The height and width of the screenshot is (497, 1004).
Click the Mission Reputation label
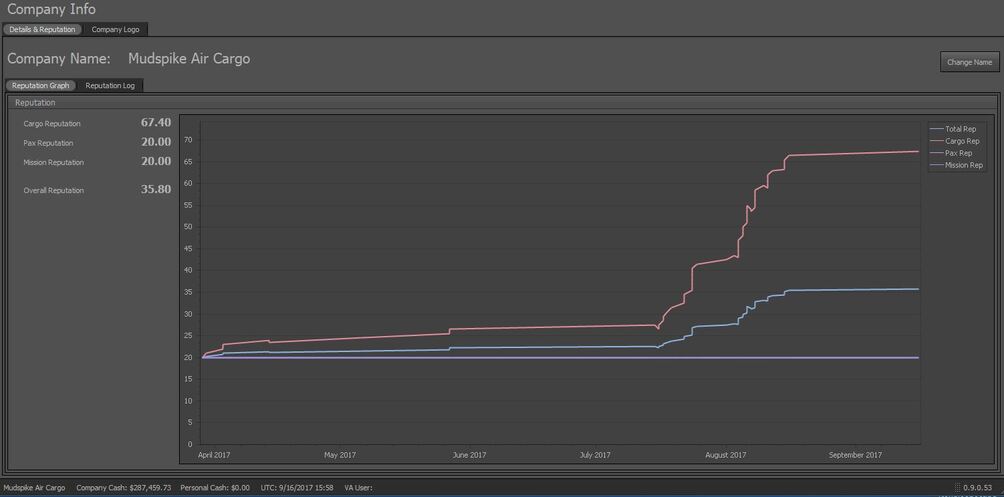pos(54,162)
